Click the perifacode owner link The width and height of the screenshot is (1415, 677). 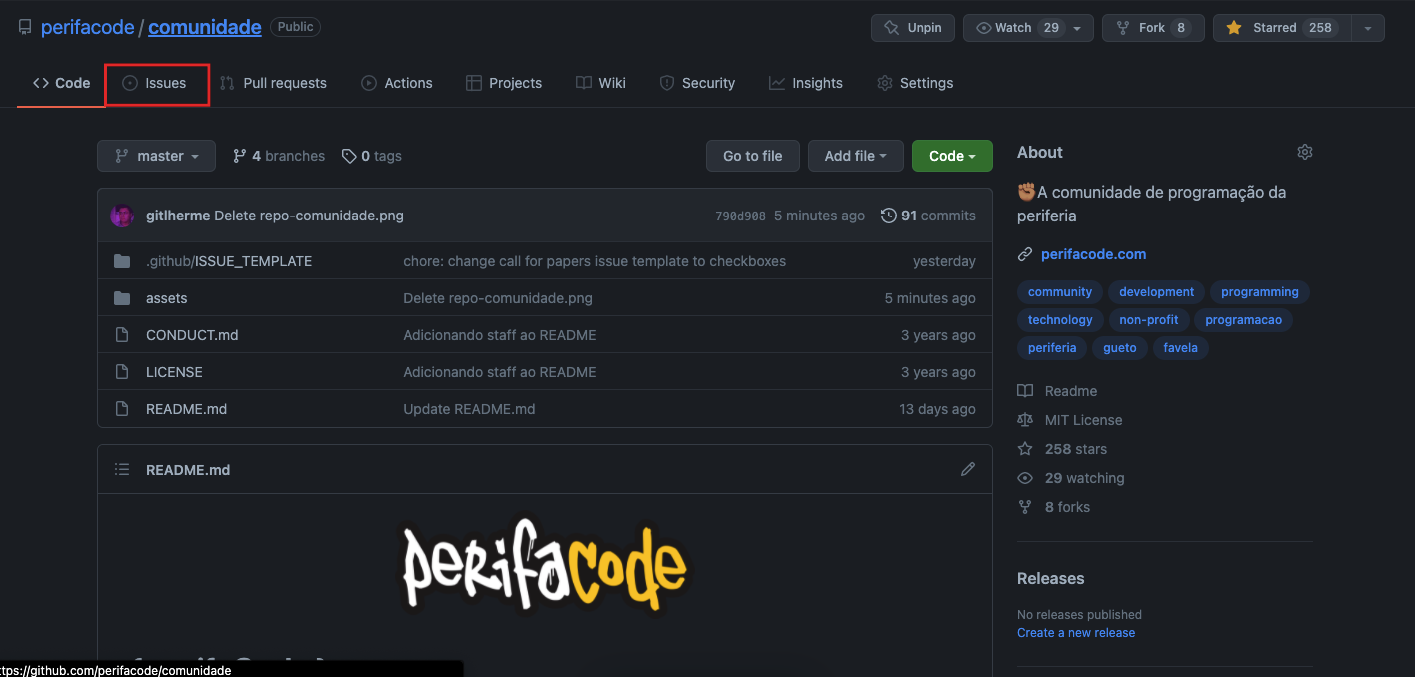pos(87,27)
